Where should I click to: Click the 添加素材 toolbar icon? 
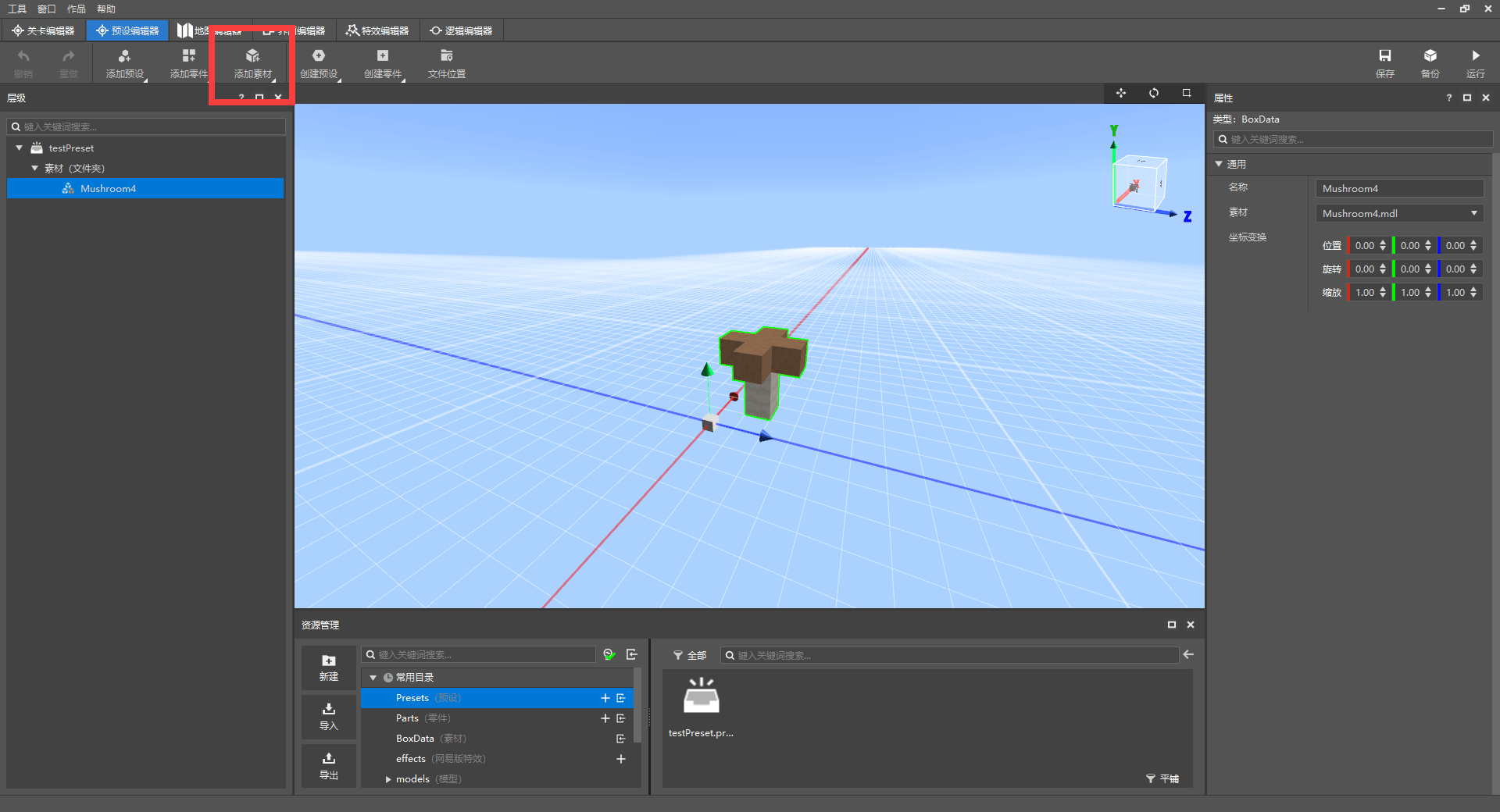[253, 63]
